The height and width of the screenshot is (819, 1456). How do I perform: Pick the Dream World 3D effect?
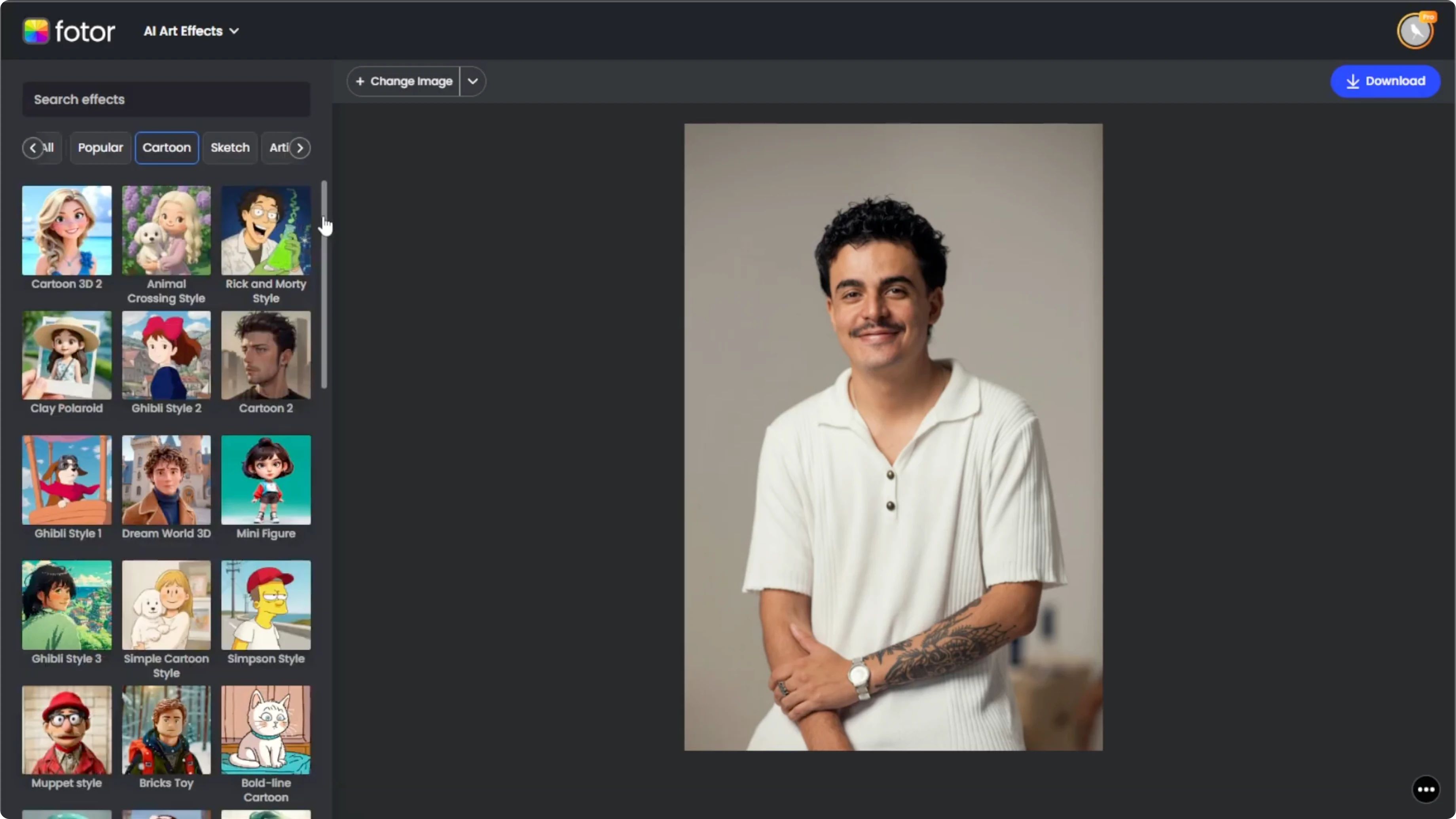166,480
